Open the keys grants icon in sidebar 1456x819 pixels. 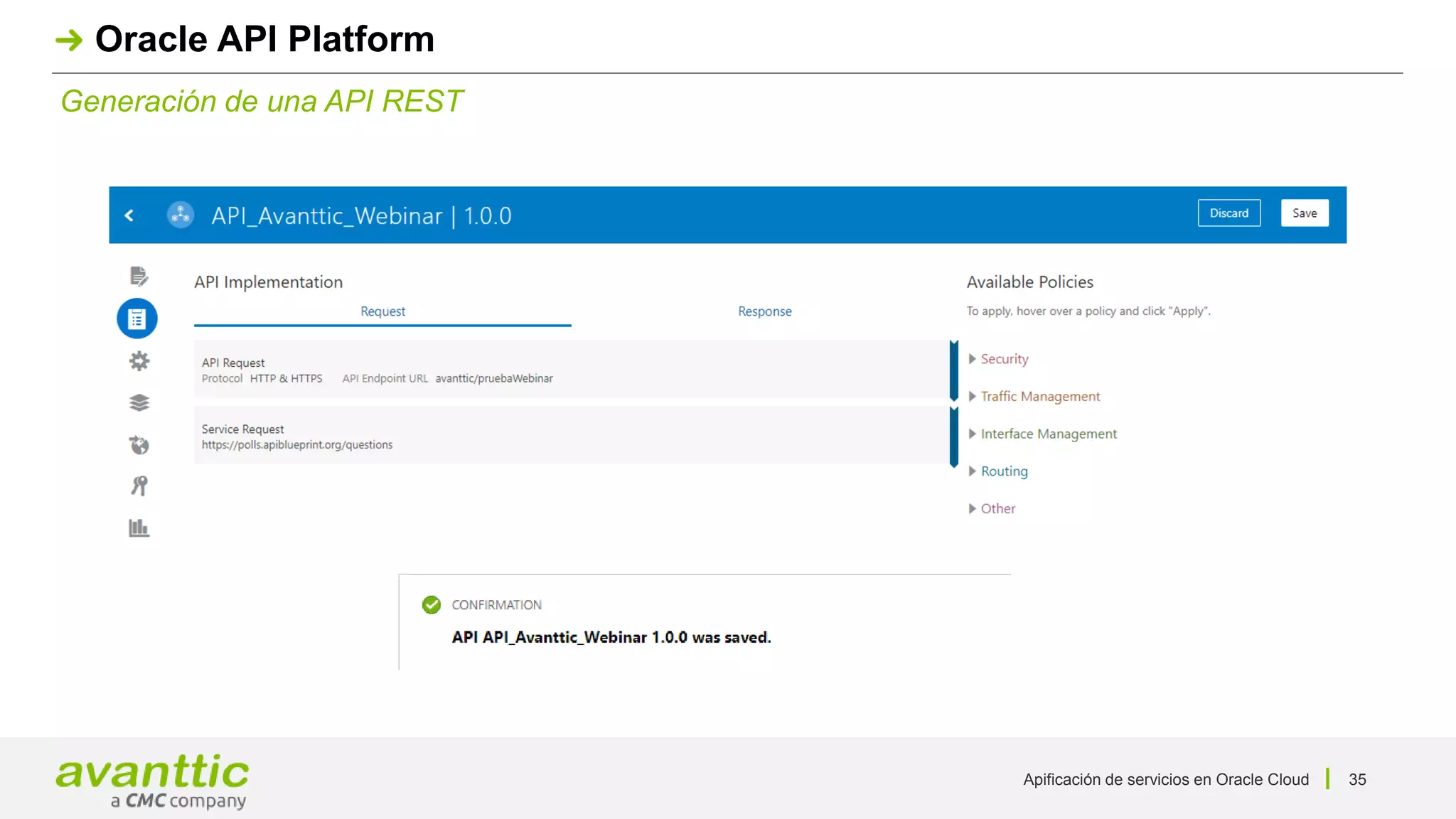click(139, 486)
